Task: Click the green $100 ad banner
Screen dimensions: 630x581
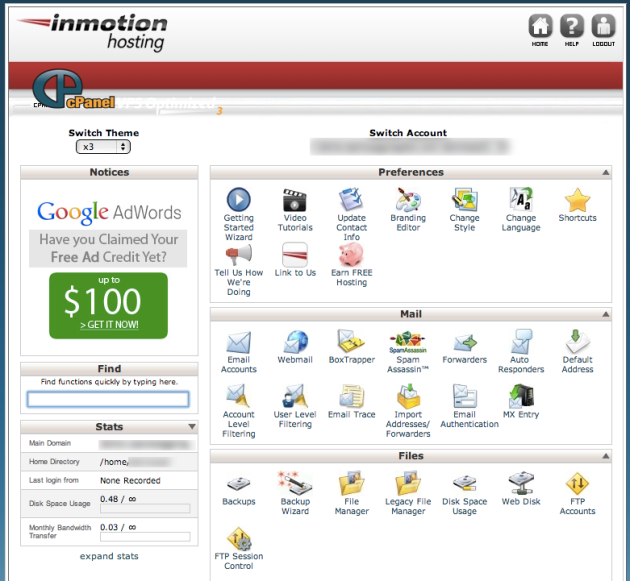Action: click(108, 305)
